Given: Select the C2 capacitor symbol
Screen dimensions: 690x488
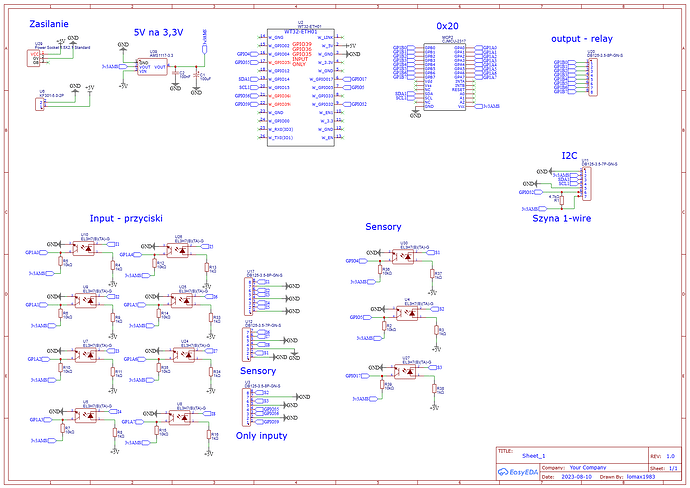Looking at the screenshot, I should click(x=175, y=73).
